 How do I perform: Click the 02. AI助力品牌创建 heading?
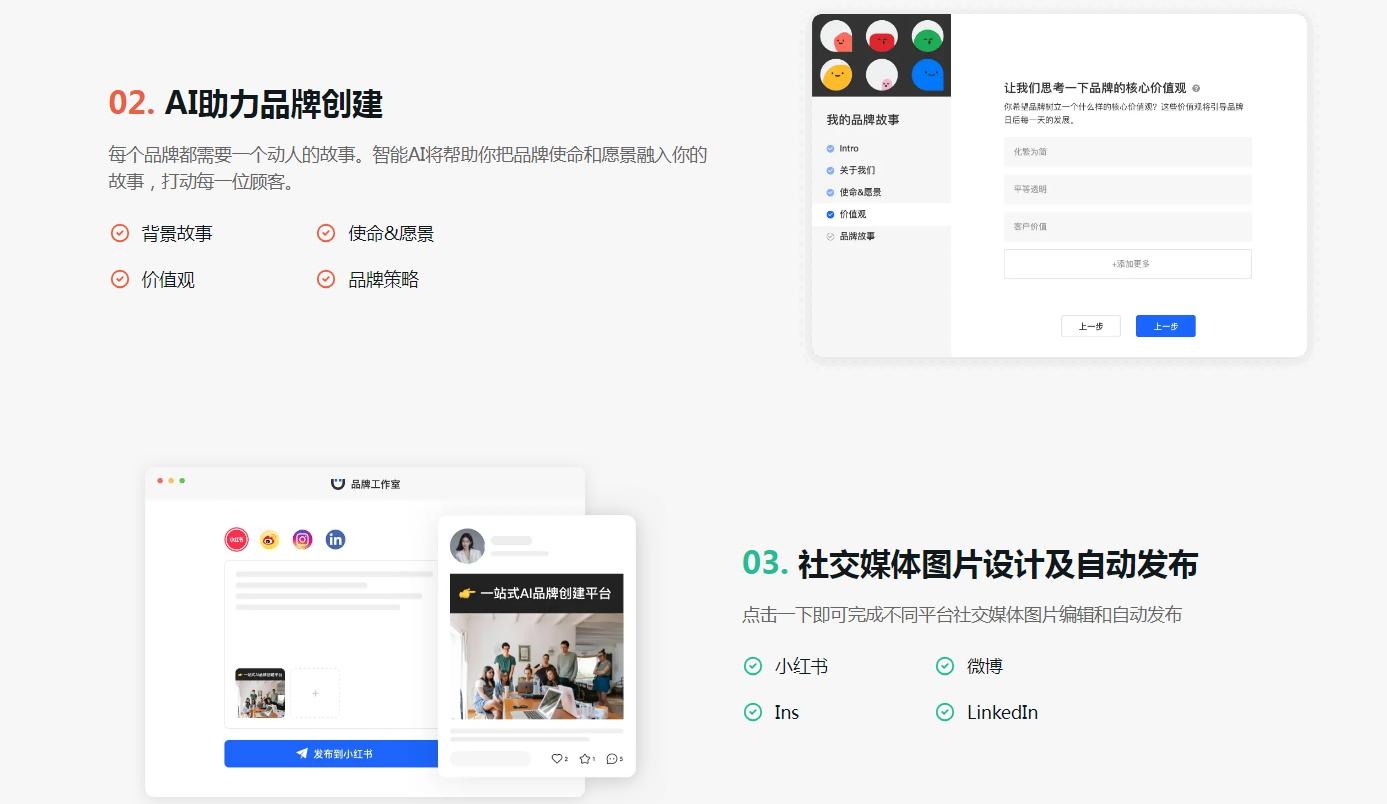pos(246,104)
